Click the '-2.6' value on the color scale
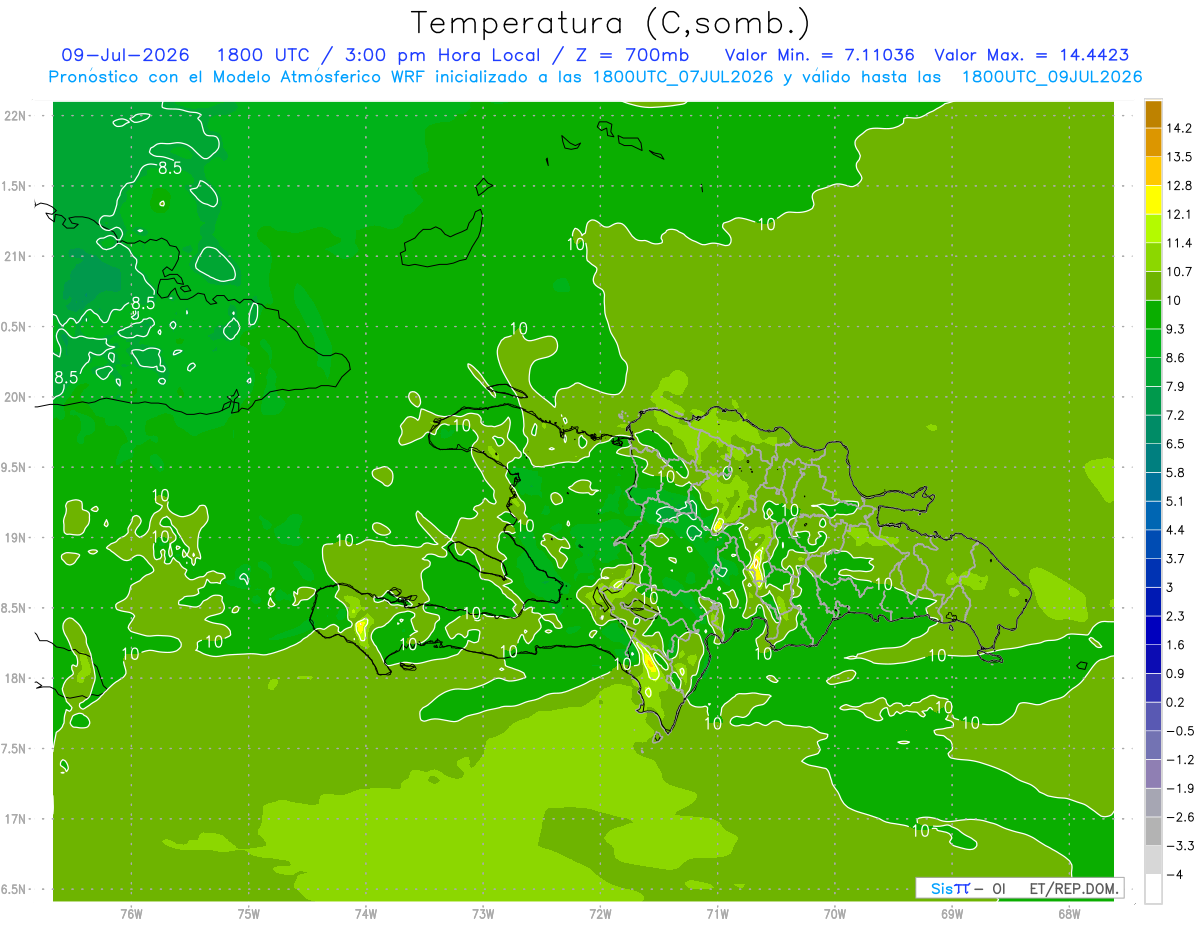The image size is (1200, 927). [x=1180, y=817]
